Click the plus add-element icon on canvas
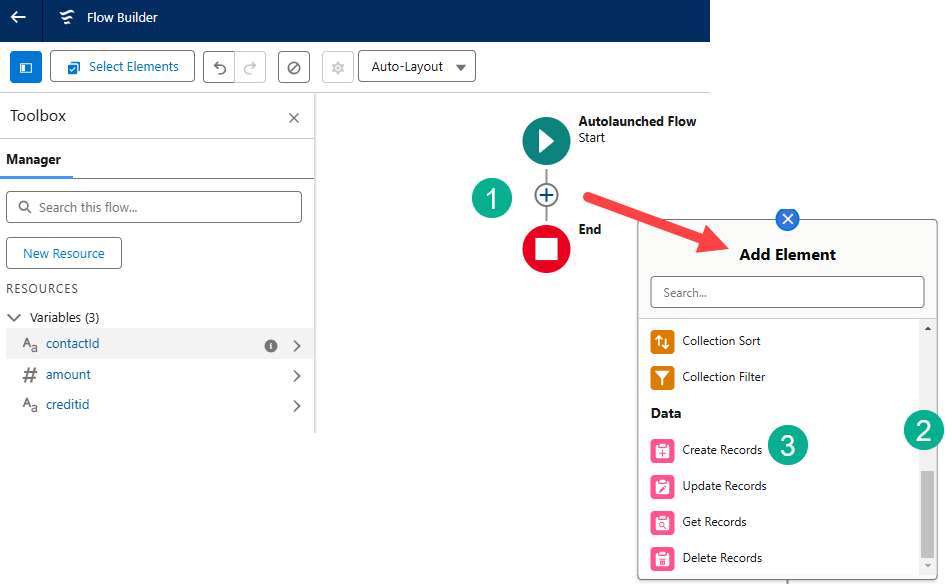This screenshot has height=584, width=945. tap(546, 195)
